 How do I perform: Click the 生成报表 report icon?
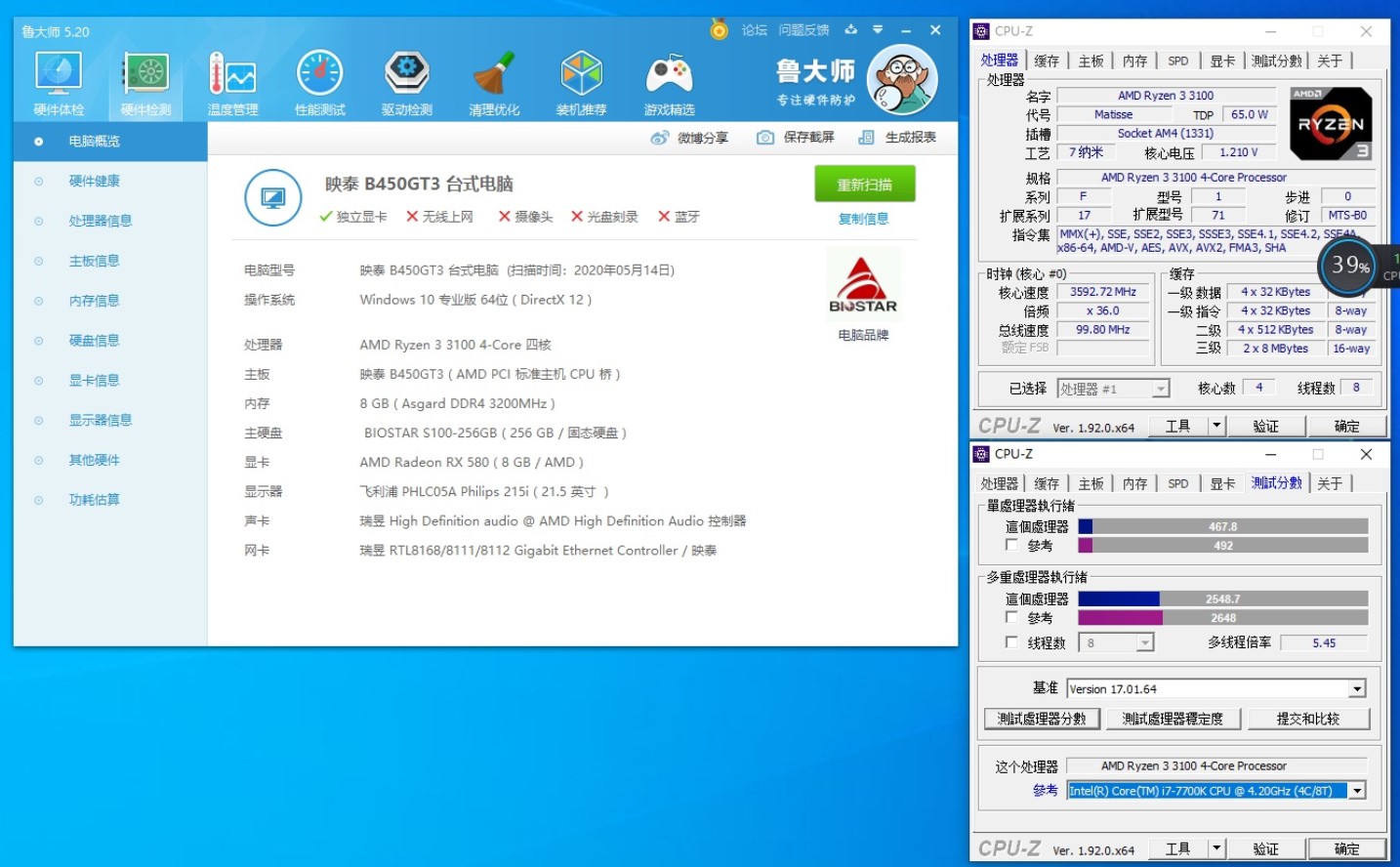pos(866,138)
